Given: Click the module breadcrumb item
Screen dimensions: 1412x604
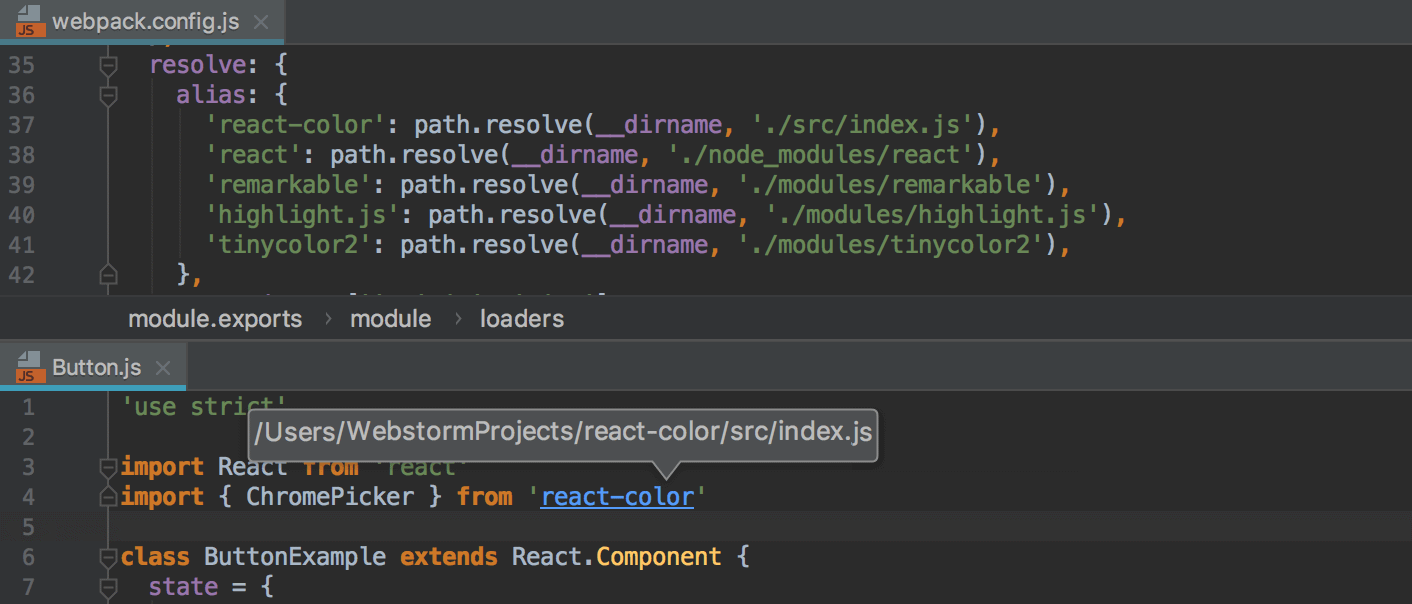Looking at the screenshot, I should coord(390,318).
